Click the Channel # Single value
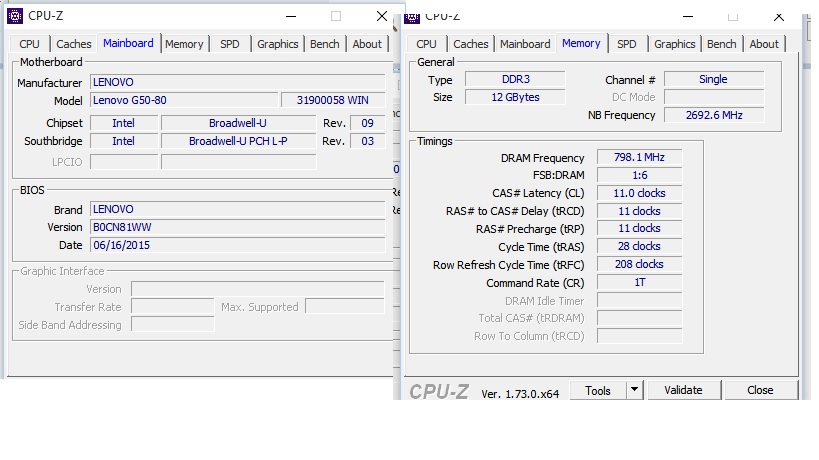 coord(713,79)
